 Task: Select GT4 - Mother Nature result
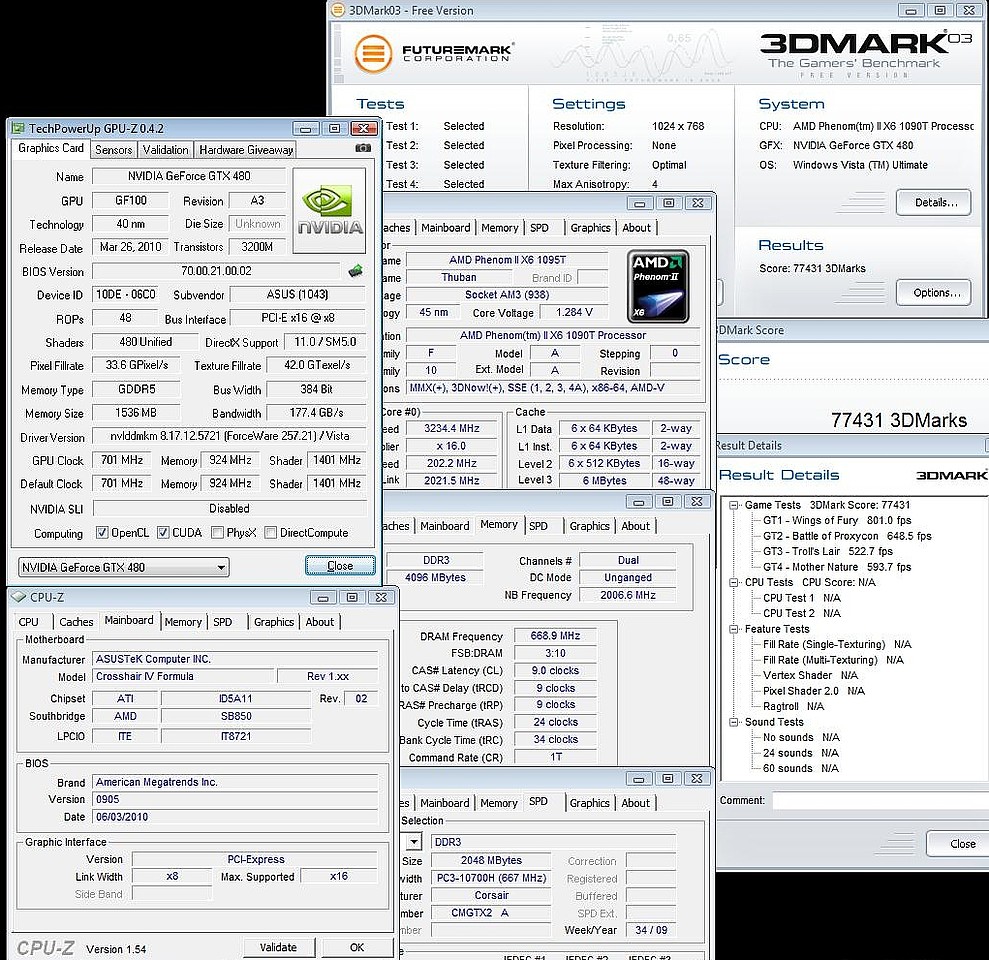click(x=836, y=567)
